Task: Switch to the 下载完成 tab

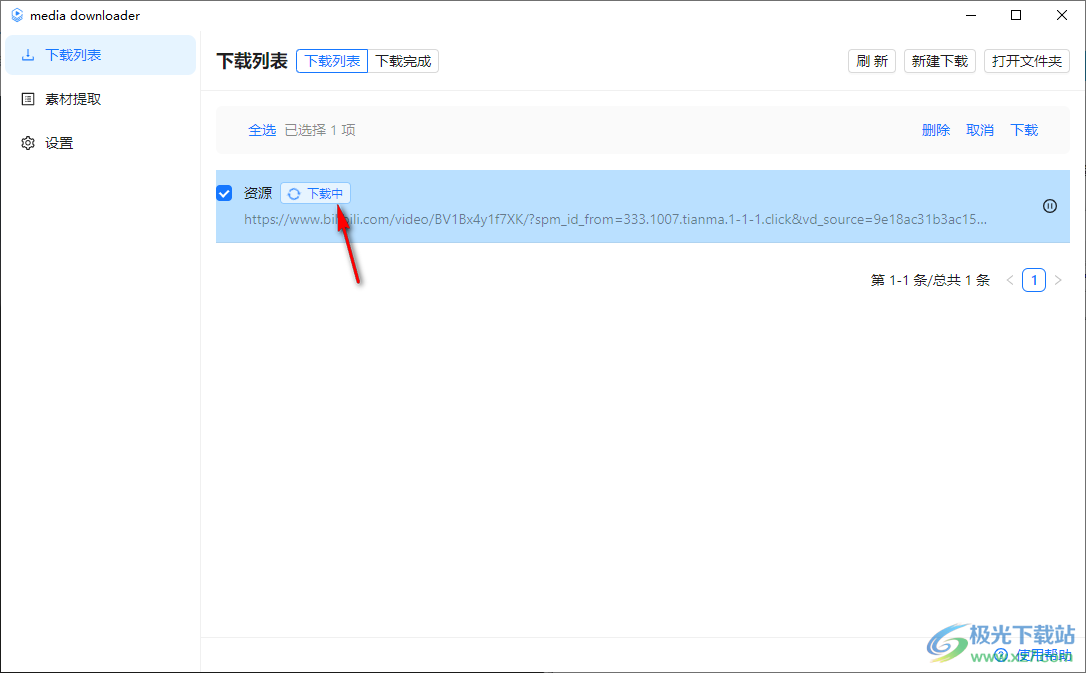Action: point(403,61)
